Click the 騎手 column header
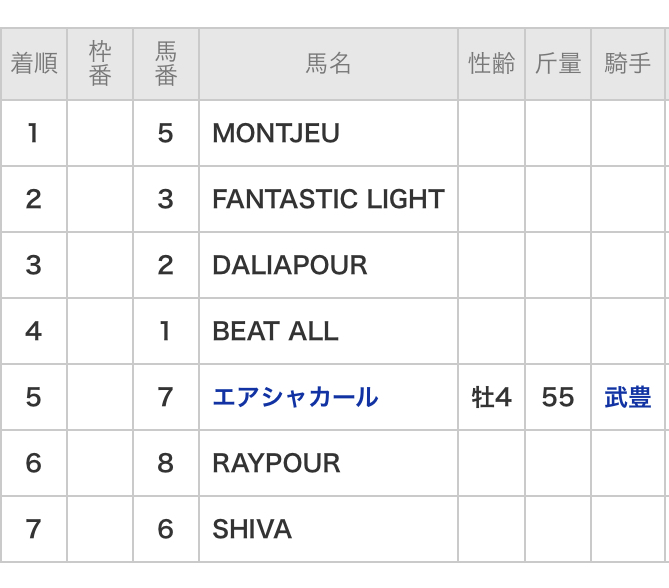 (x=627, y=64)
